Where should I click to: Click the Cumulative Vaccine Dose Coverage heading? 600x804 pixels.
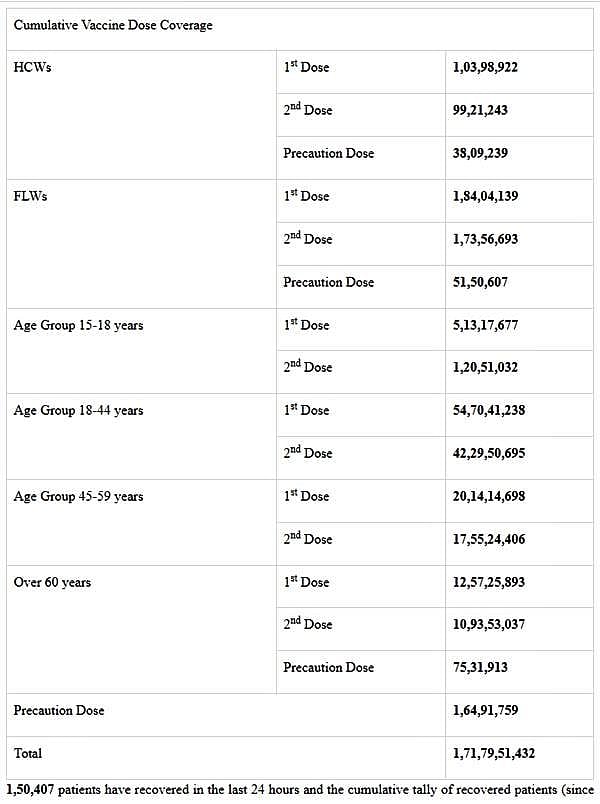(x=113, y=25)
